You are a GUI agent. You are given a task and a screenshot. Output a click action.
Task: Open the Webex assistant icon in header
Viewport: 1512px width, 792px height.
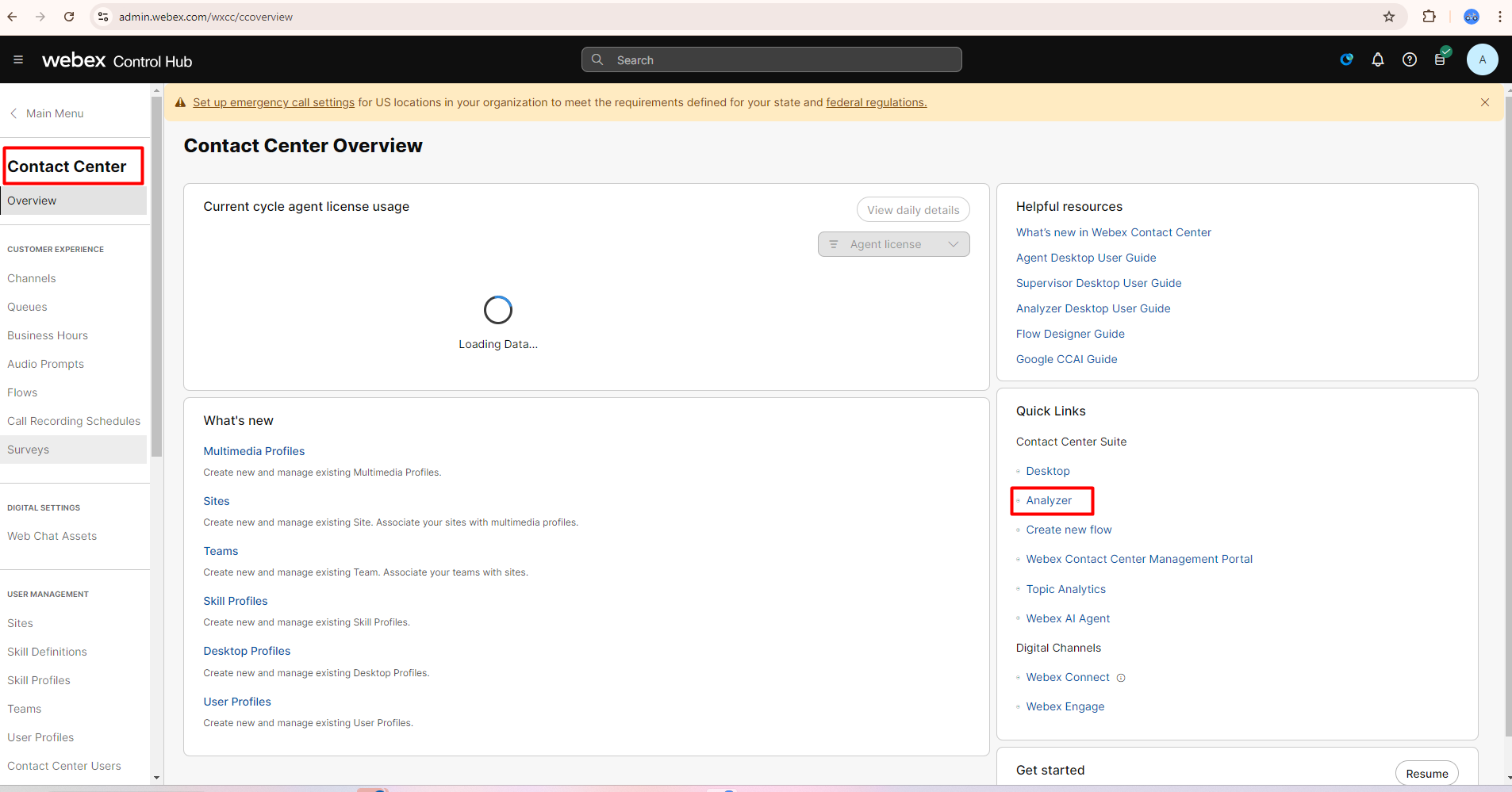pyautogui.click(x=1346, y=59)
